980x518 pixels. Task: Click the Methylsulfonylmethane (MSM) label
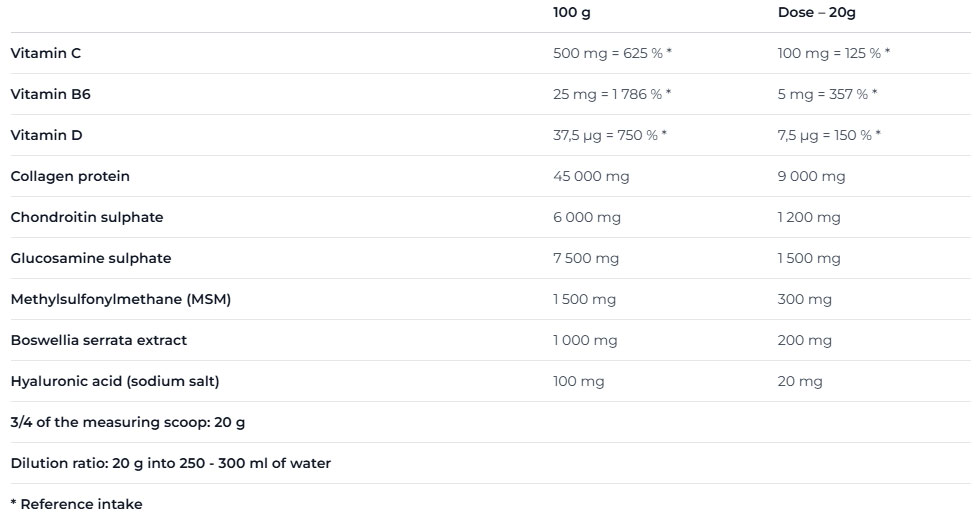[121, 299]
